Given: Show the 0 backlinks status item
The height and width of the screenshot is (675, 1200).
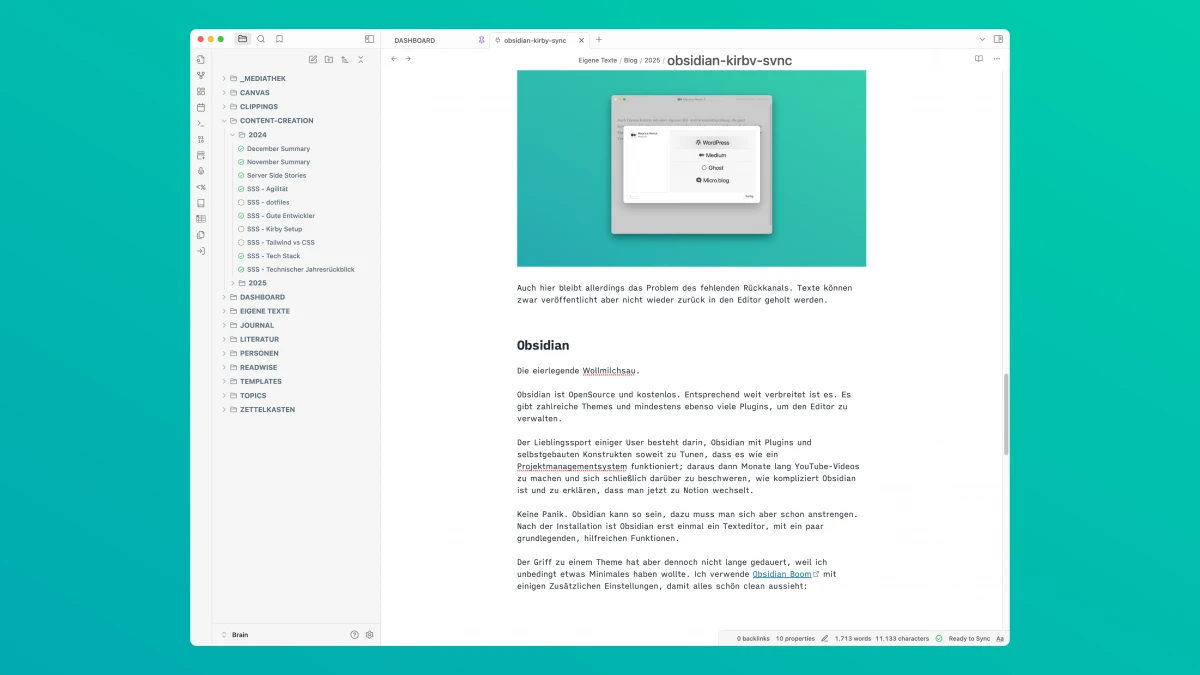Looking at the screenshot, I should point(753,638).
